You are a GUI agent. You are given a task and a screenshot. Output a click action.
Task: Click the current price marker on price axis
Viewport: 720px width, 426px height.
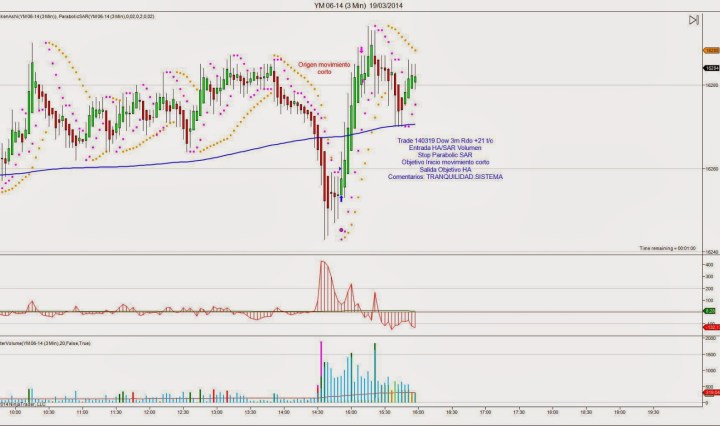tap(710, 67)
